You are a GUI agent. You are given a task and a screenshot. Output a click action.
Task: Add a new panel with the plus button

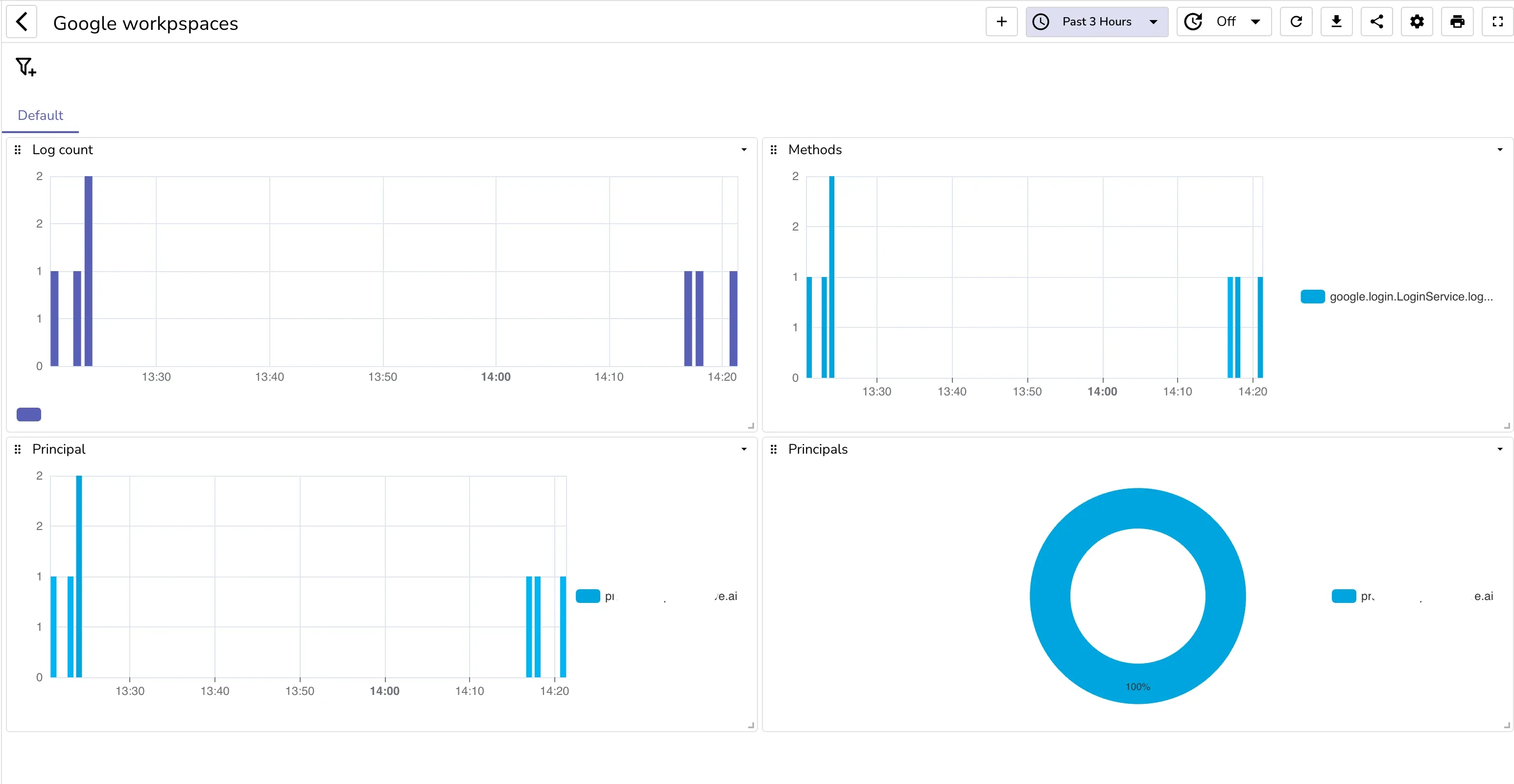[1001, 21]
